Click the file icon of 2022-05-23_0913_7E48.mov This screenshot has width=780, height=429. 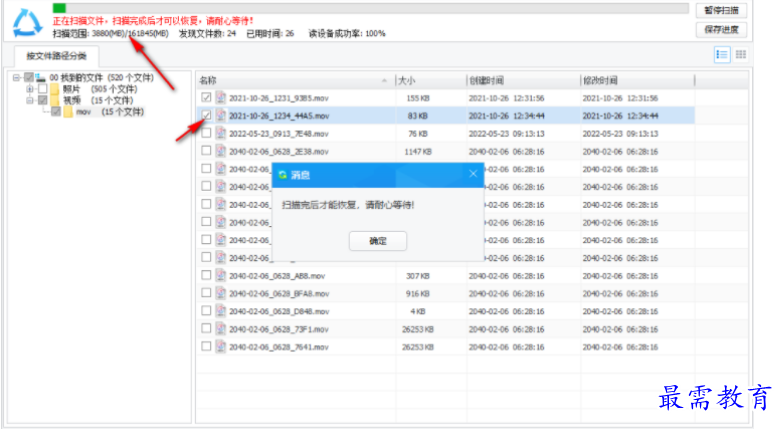pos(221,133)
